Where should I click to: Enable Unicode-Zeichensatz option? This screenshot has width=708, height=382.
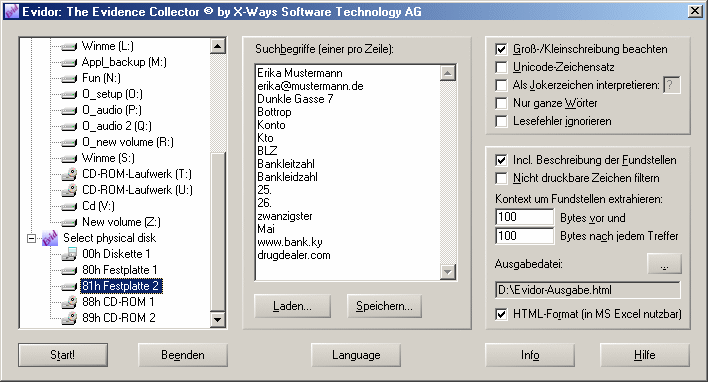pos(501,67)
